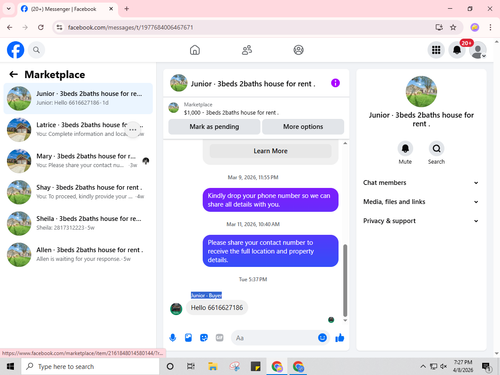This screenshot has height=375, width=500.
Task: Open the Facebook logo home link
Action: 15,50
